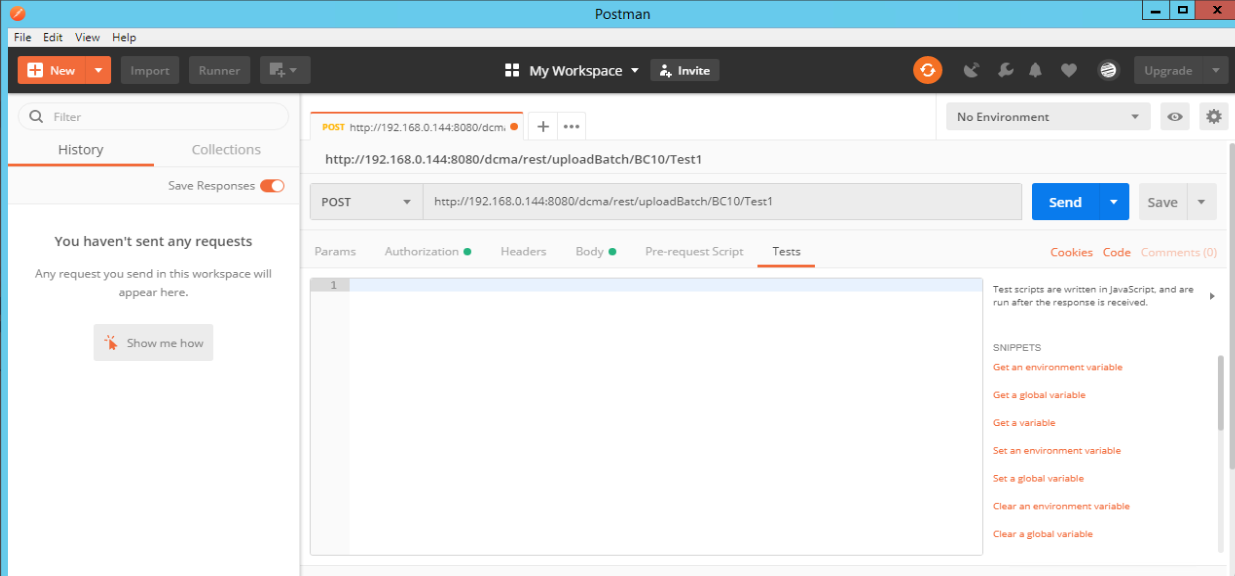Screen dimensions: 1235x576
Task: Insert 'Get an environment variable' snippet
Action: click(x=1057, y=367)
